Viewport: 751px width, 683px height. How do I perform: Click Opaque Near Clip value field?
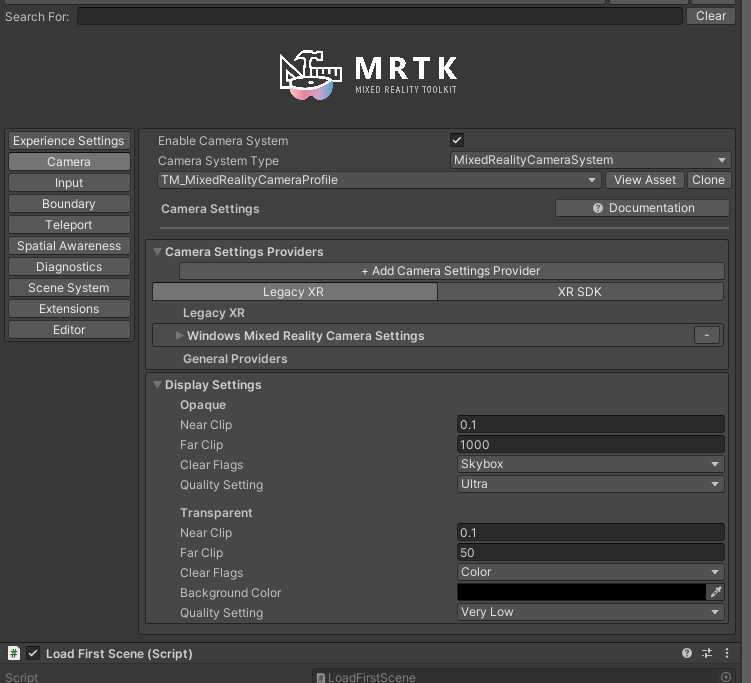click(x=591, y=425)
